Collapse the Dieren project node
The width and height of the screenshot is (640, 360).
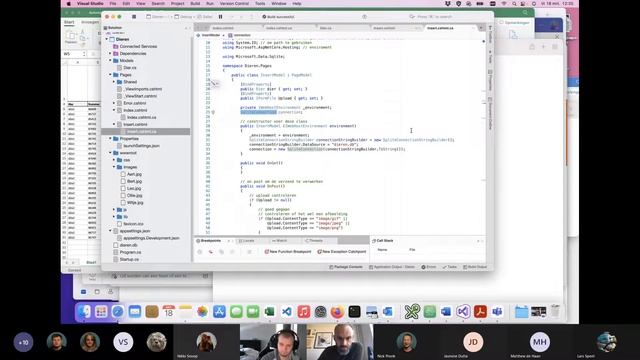(107, 39)
